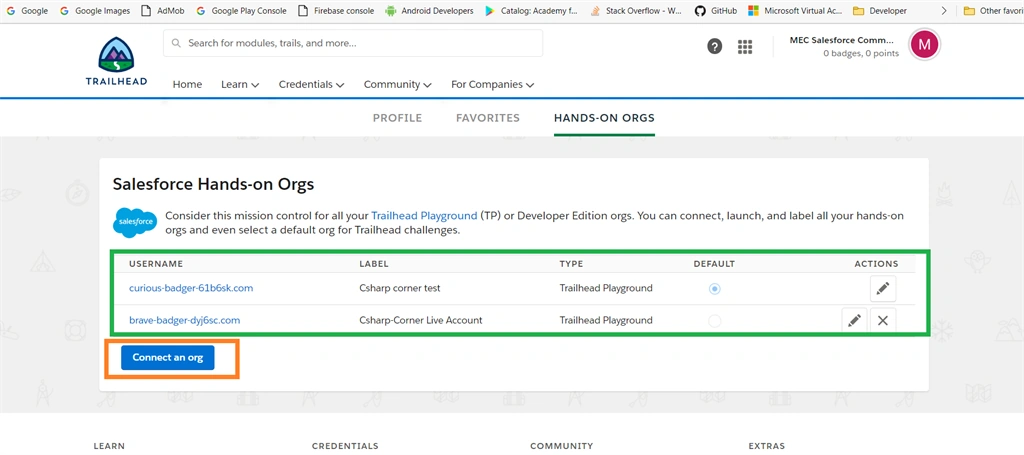Click the user avatar M icon
The height and width of the screenshot is (455, 1024).
[924, 45]
